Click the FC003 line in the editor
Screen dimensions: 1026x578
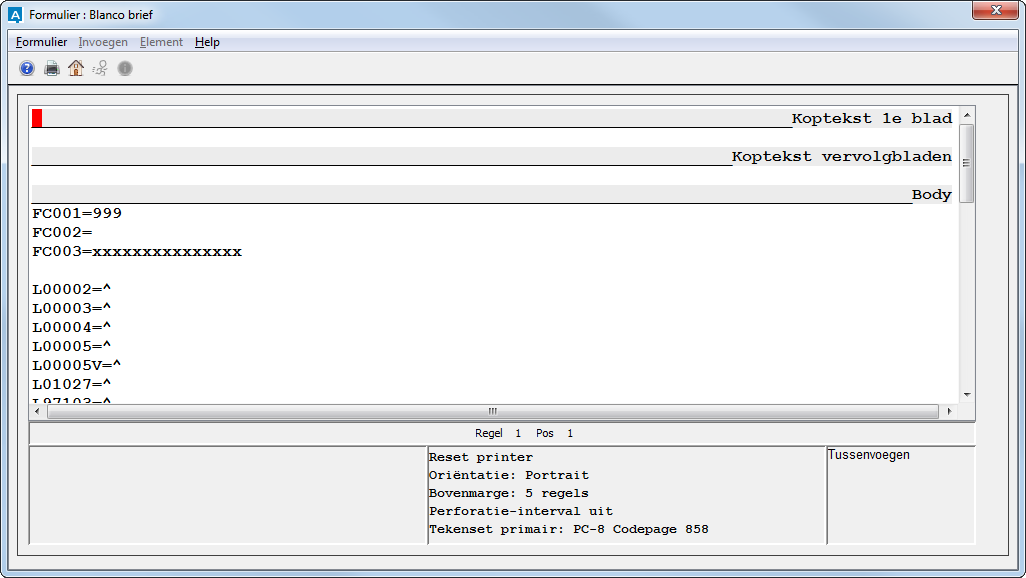tap(137, 251)
